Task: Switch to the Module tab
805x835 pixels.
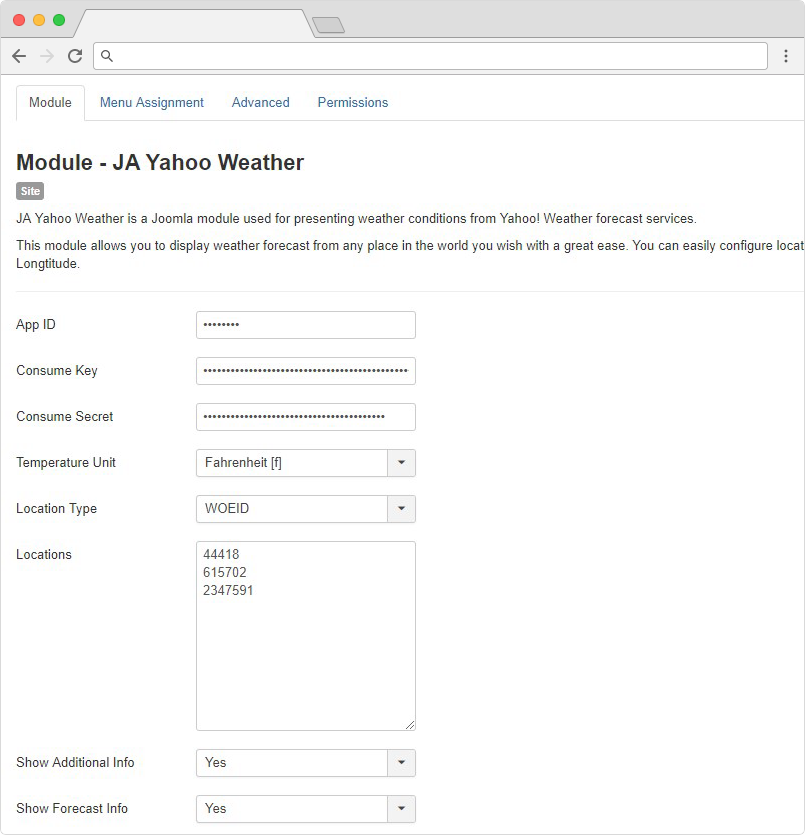Action: 50,103
